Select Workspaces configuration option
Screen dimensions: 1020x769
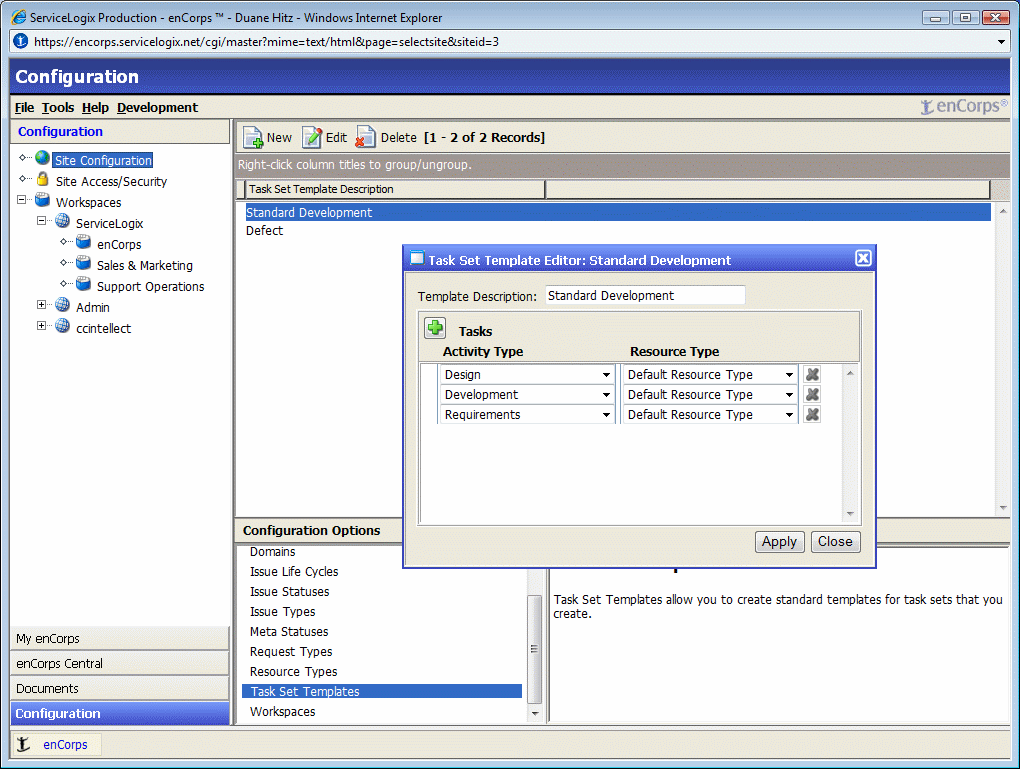[282, 711]
